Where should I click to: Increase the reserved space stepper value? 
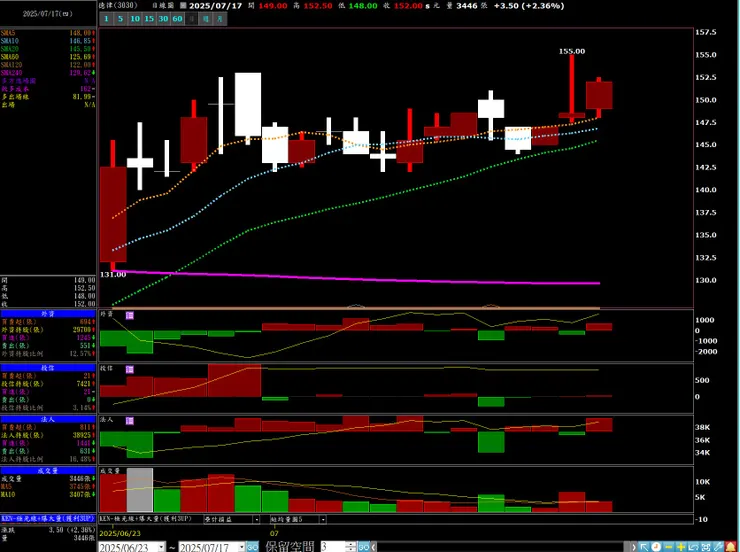click(351, 544)
